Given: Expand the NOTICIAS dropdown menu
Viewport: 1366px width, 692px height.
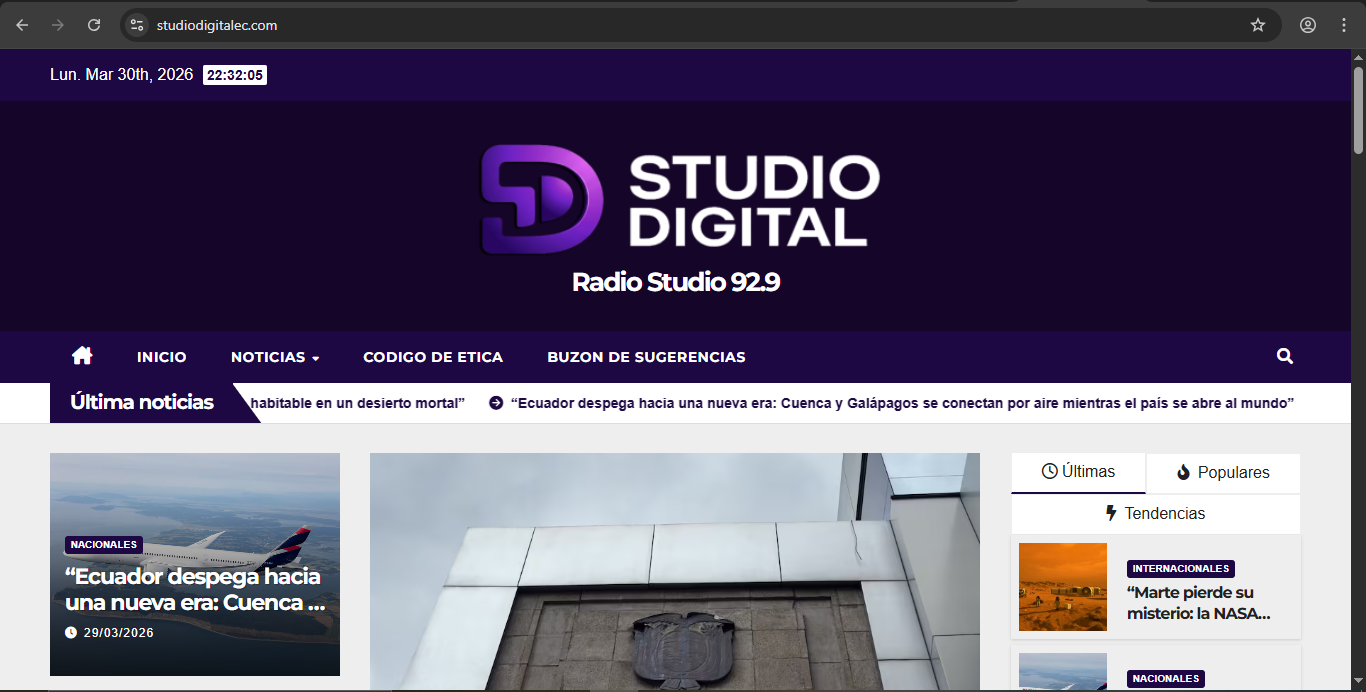Looking at the screenshot, I should click(275, 357).
